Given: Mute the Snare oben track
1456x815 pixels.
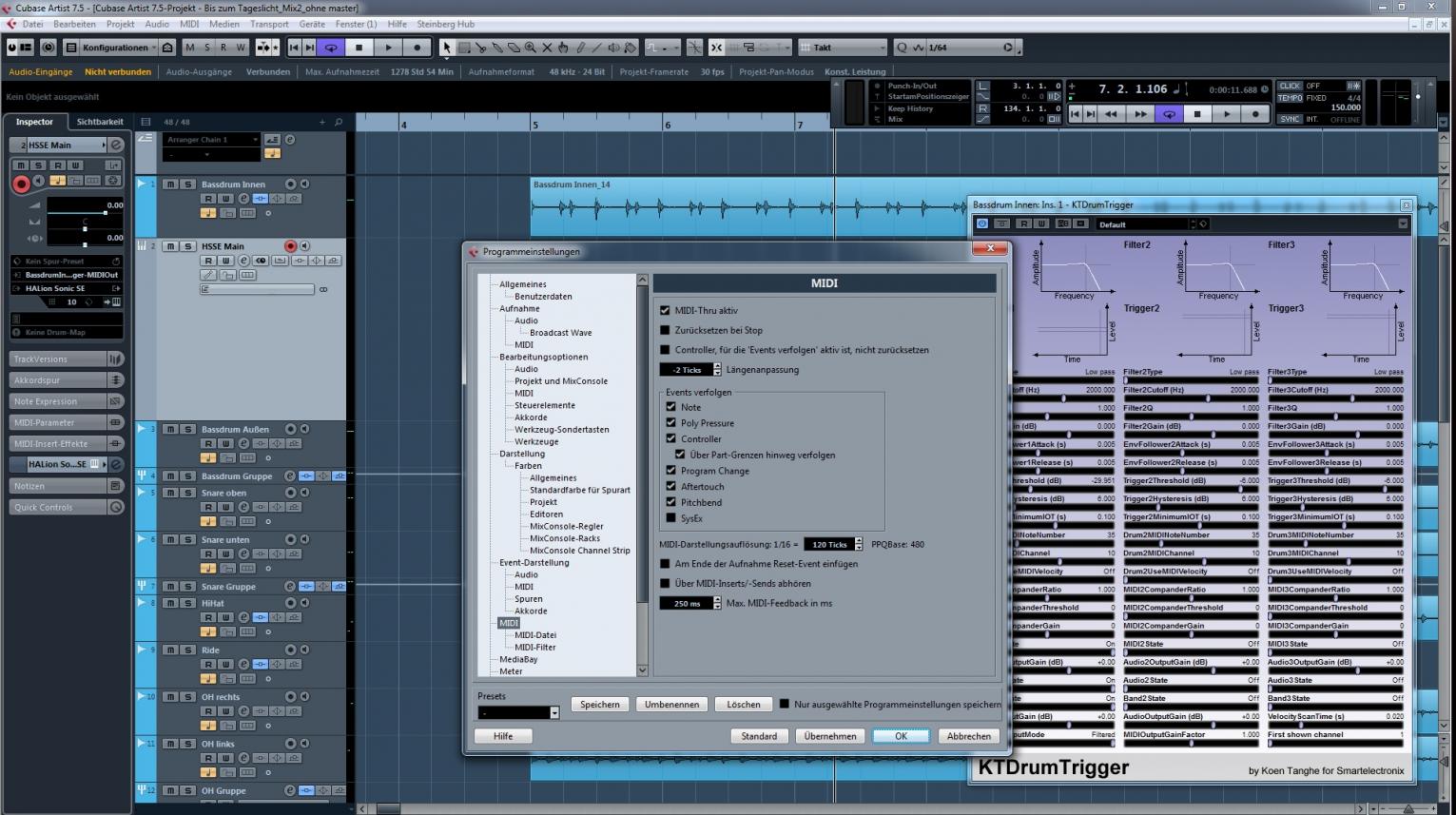Looking at the screenshot, I should click(170, 493).
